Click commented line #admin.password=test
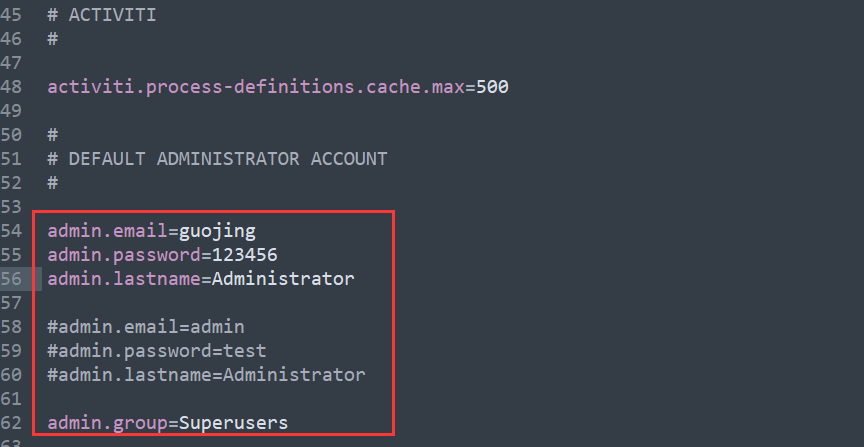This screenshot has height=447, width=864. [x=157, y=351]
